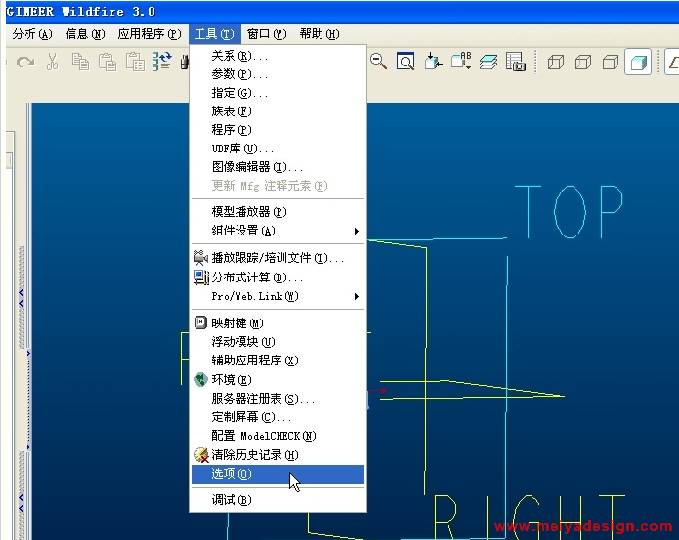This screenshot has height=540, width=679.
Task: Click the Layers icon in toolbar
Action: tap(488, 61)
